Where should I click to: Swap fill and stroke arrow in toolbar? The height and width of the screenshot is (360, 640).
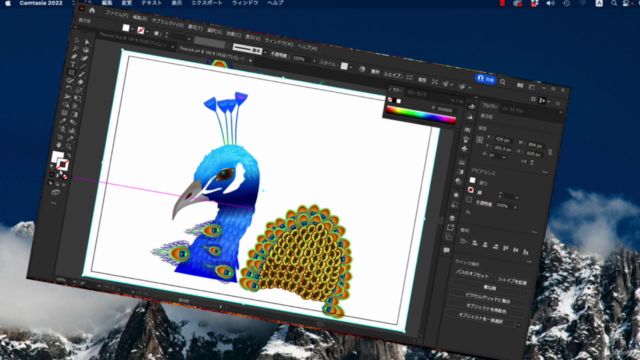[x=69, y=156]
